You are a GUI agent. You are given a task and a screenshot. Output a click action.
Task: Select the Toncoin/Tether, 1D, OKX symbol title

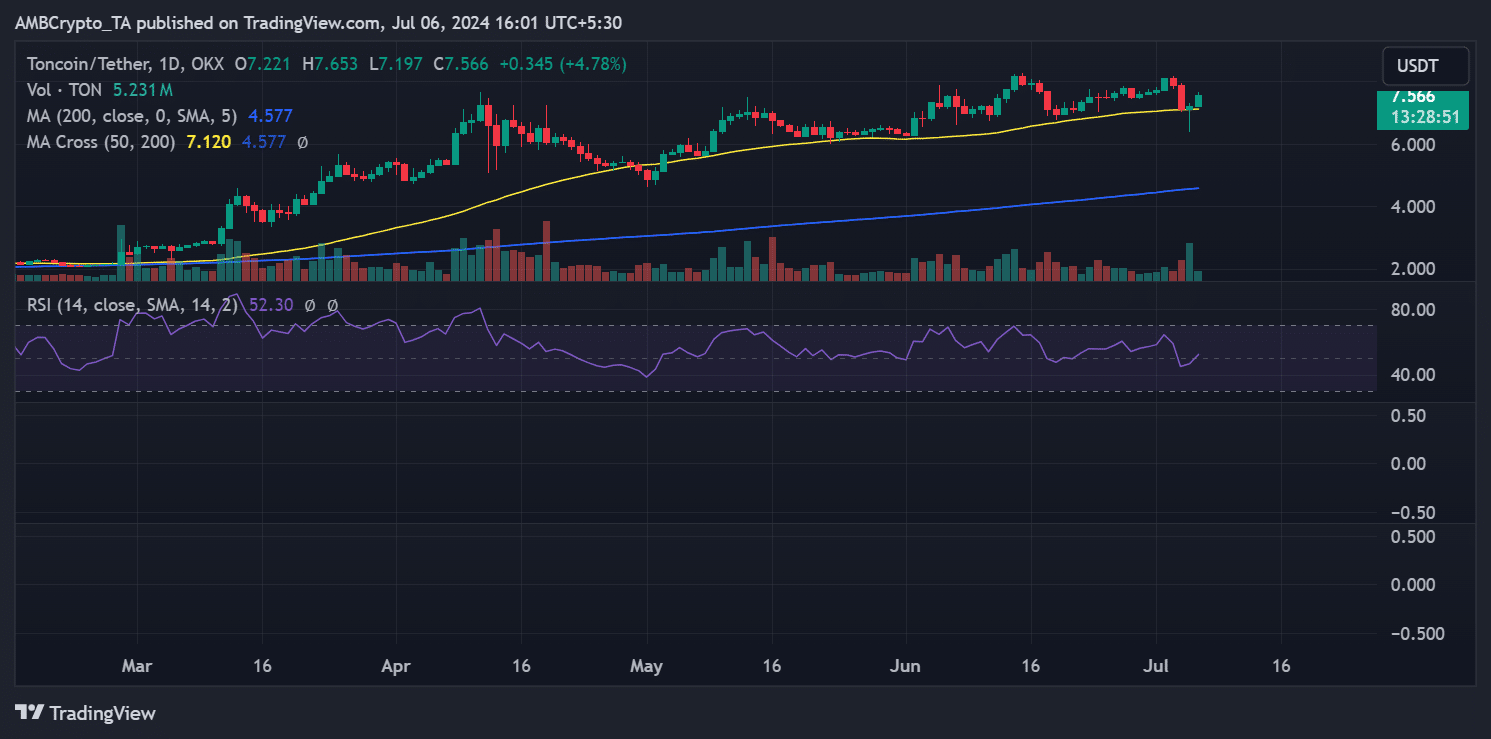coord(125,64)
